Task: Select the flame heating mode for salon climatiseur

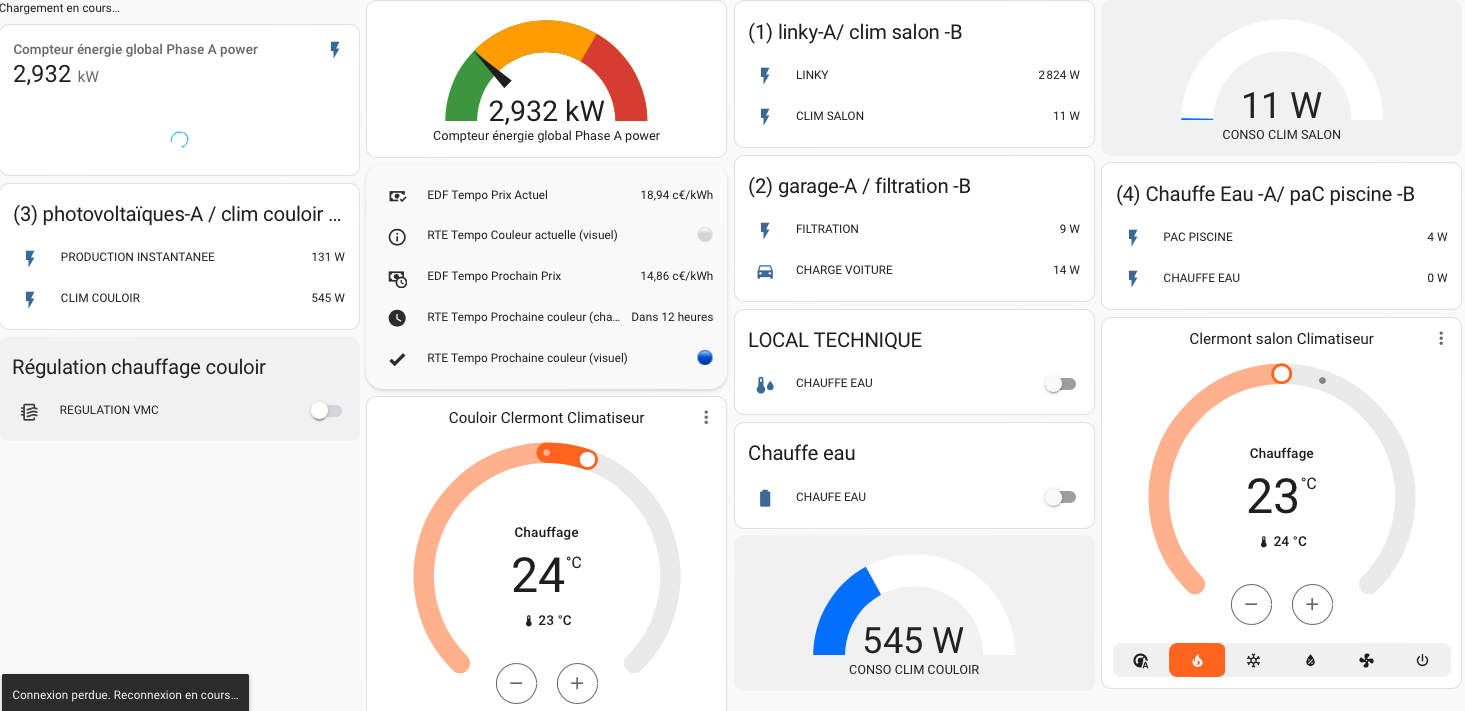Action: [x=1197, y=660]
